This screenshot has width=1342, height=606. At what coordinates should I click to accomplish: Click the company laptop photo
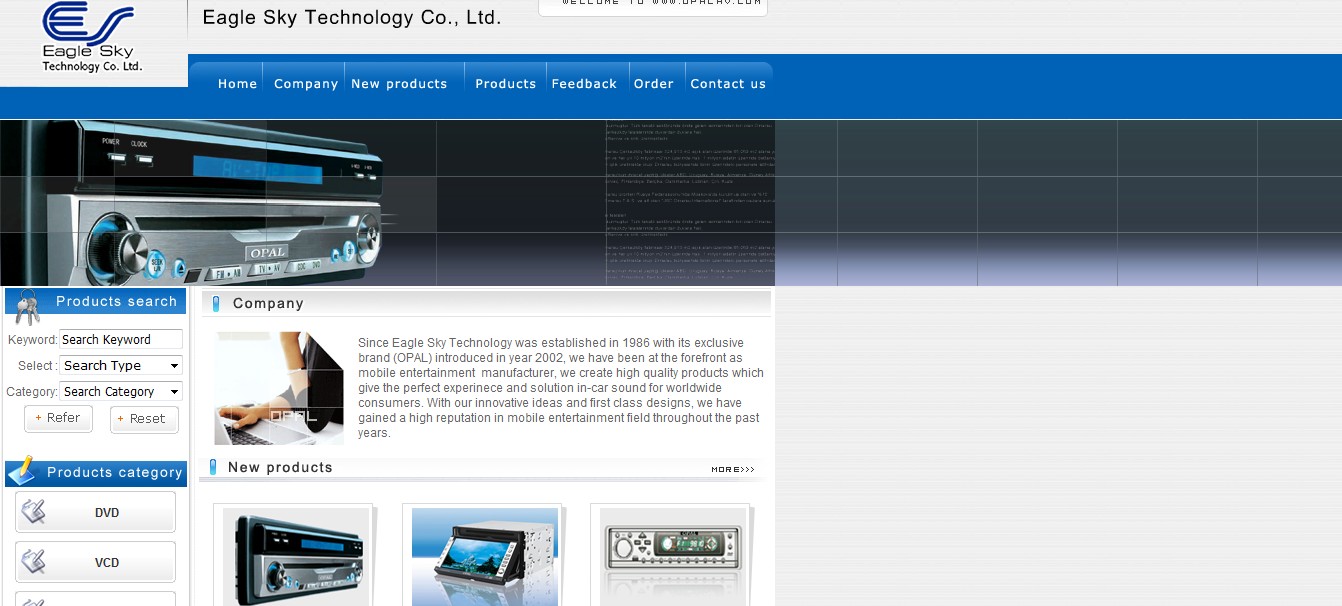click(x=279, y=388)
